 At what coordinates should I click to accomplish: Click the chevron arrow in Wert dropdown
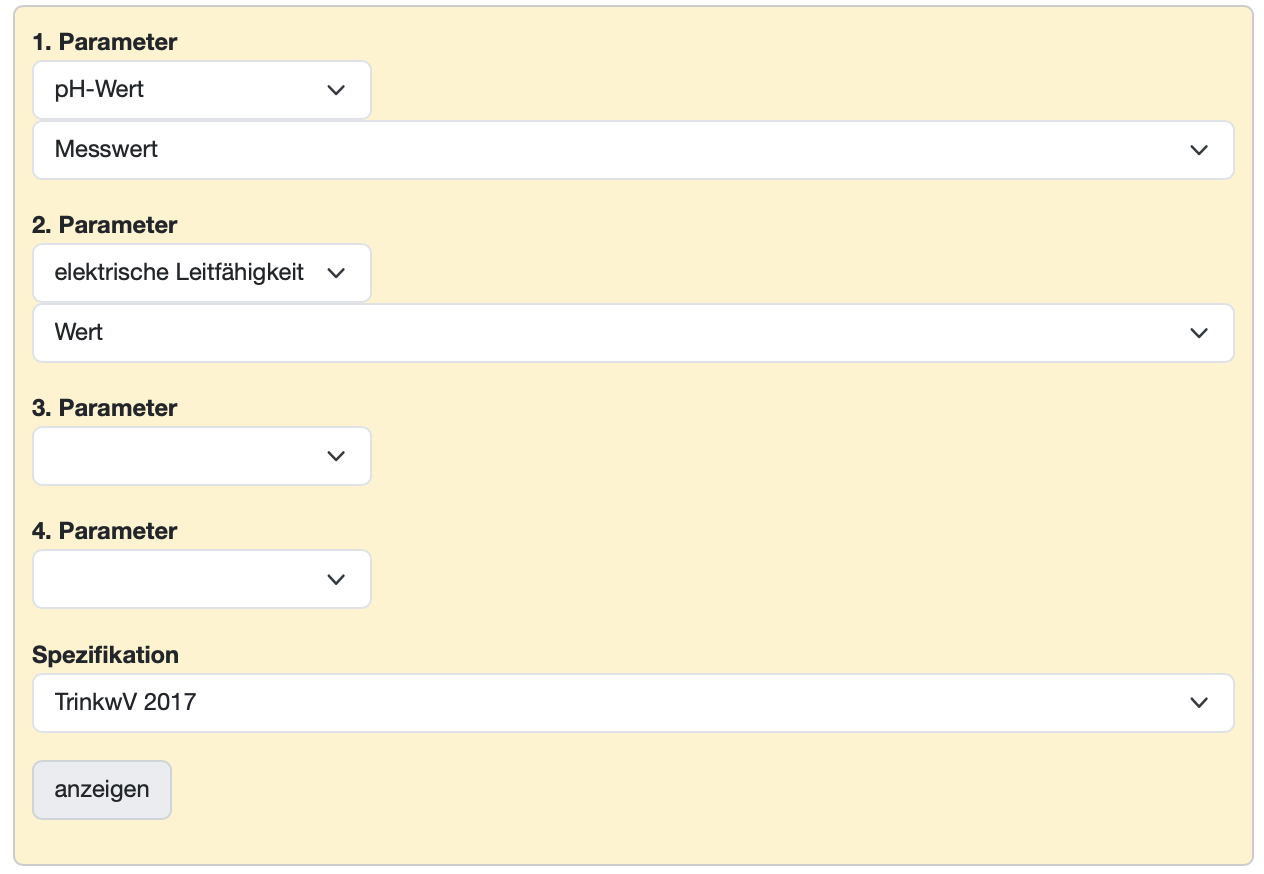pyautogui.click(x=1199, y=333)
